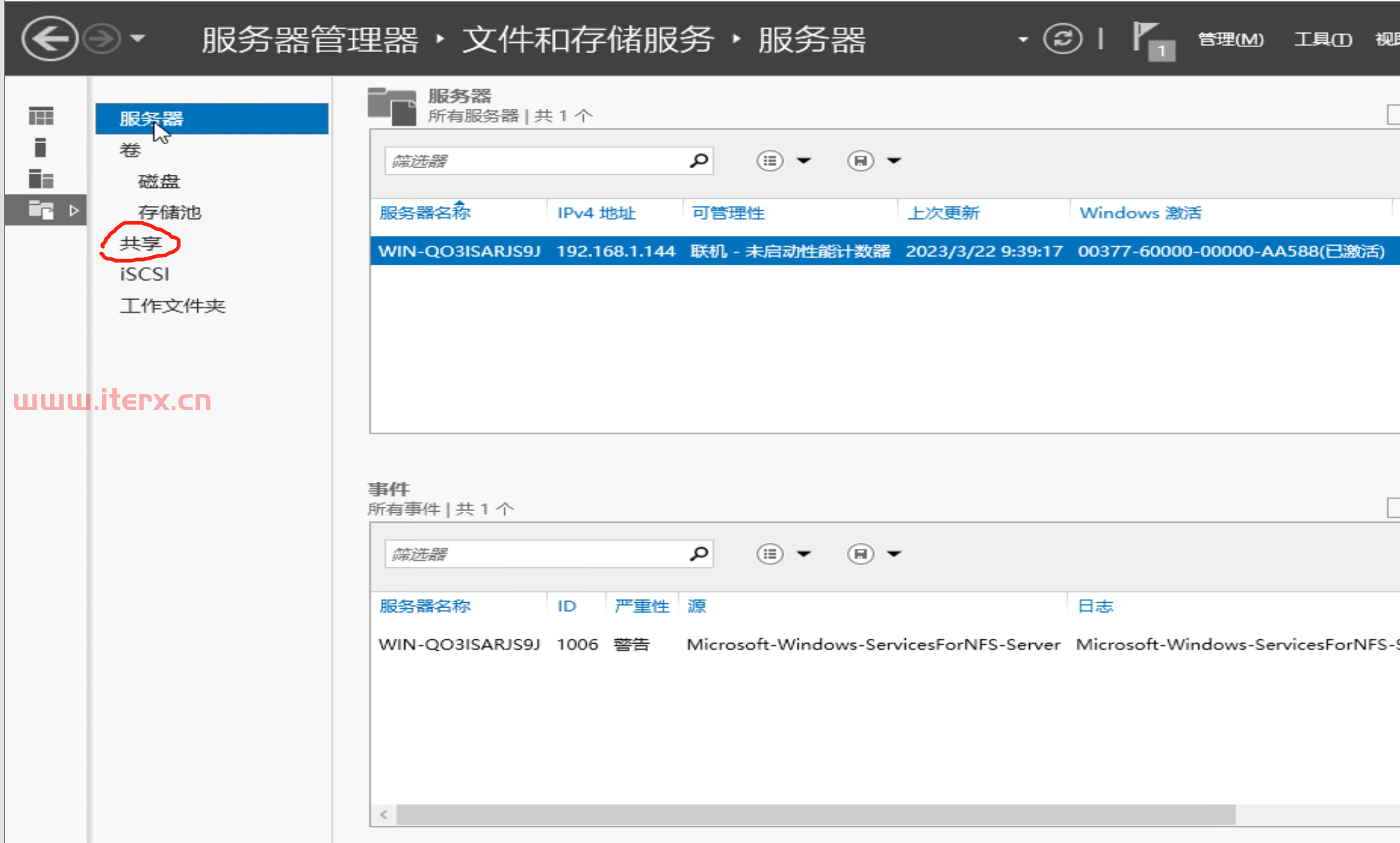Viewport: 1400px width, 843px height.
Task: Open the All Servers icon in left rail
Action: tap(41, 179)
